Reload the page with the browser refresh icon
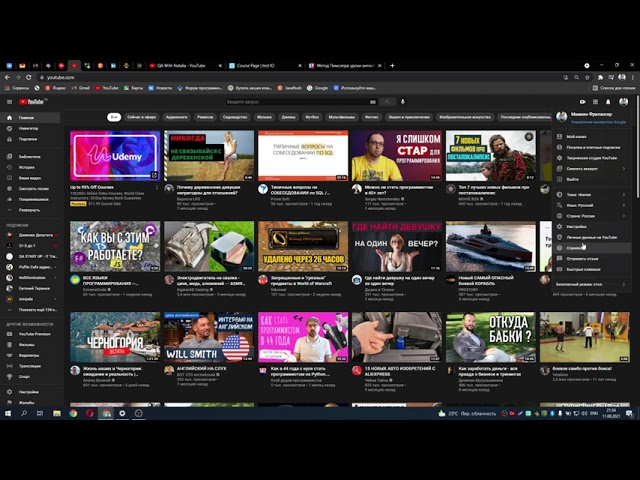The image size is (640, 480). tap(29, 77)
